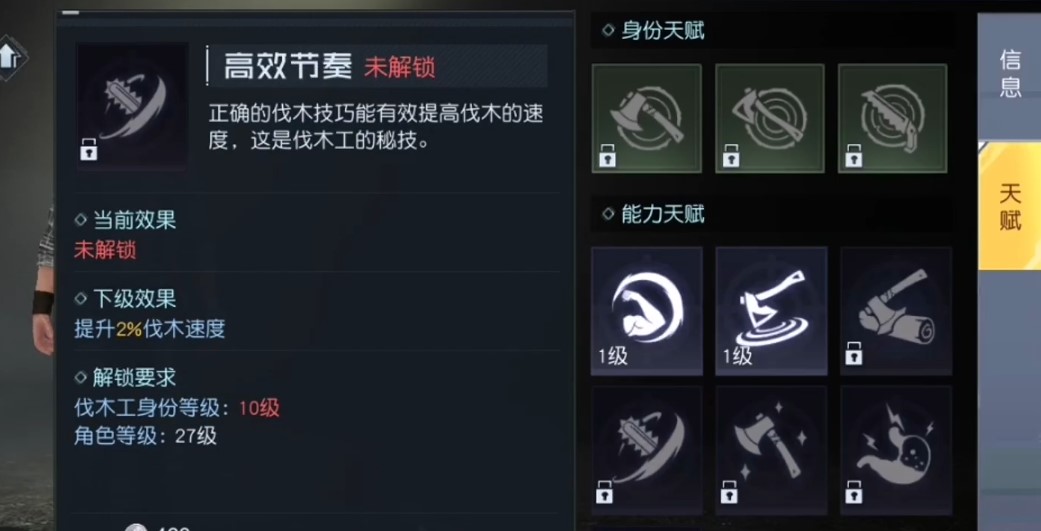This screenshot has width=1041, height=531.
Task: Select the locked stomach lightning talent
Action: (x=896, y=451)
